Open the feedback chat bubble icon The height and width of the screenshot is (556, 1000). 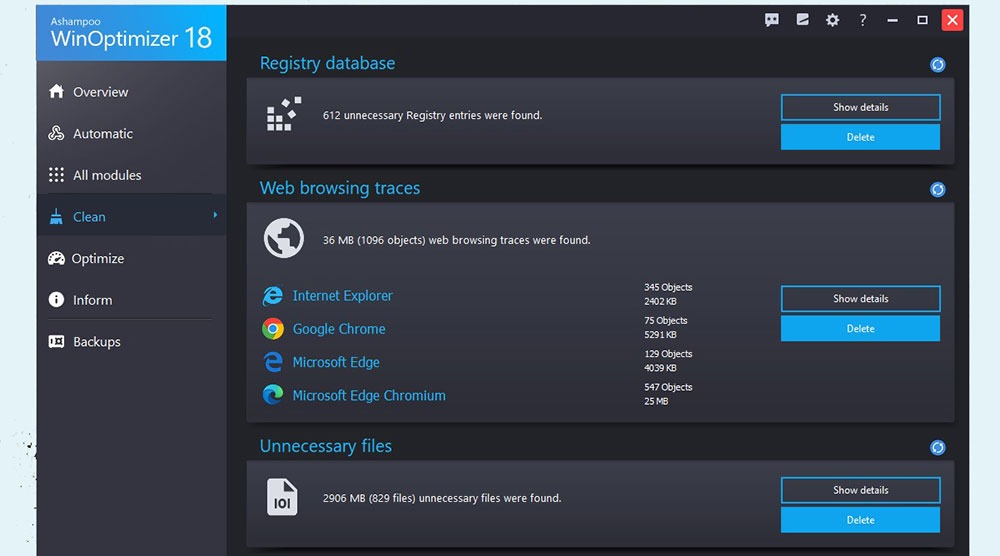point(772,20)
